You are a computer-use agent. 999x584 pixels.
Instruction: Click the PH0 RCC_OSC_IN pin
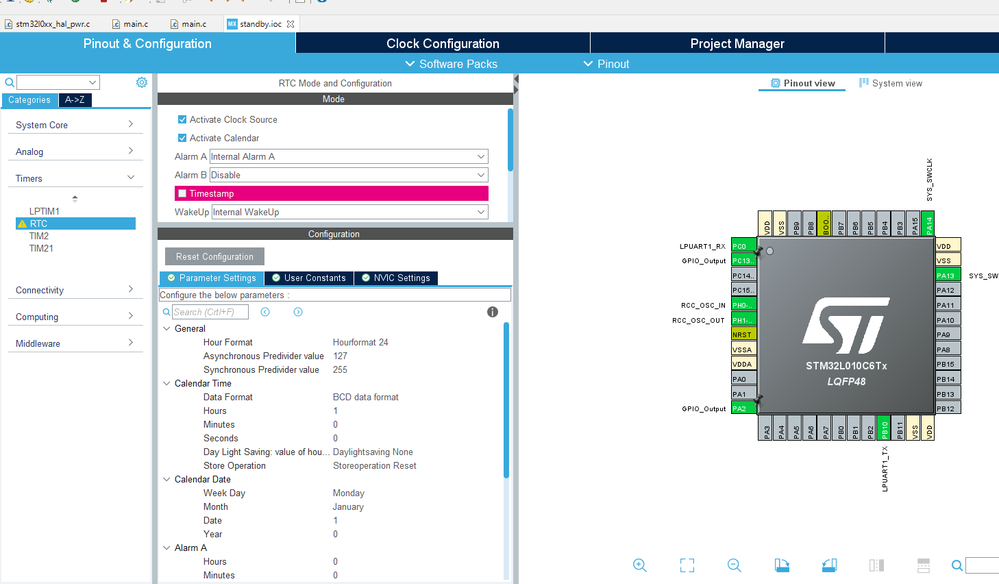point(744,305)
